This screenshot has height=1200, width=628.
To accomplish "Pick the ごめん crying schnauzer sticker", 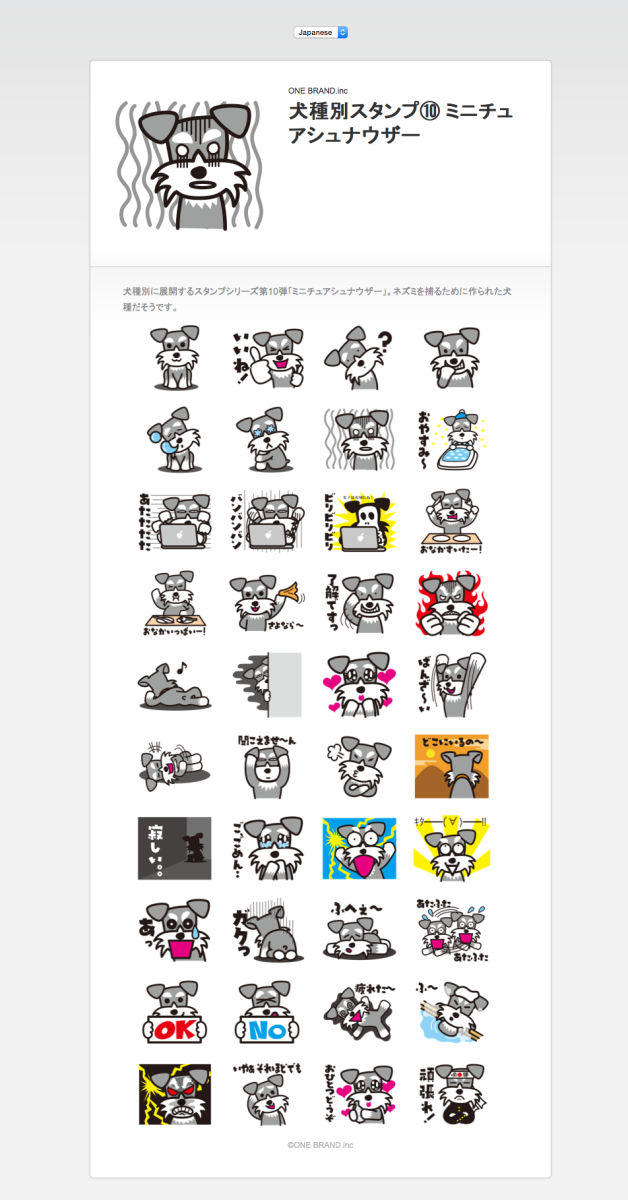I will tap(267, 848).
